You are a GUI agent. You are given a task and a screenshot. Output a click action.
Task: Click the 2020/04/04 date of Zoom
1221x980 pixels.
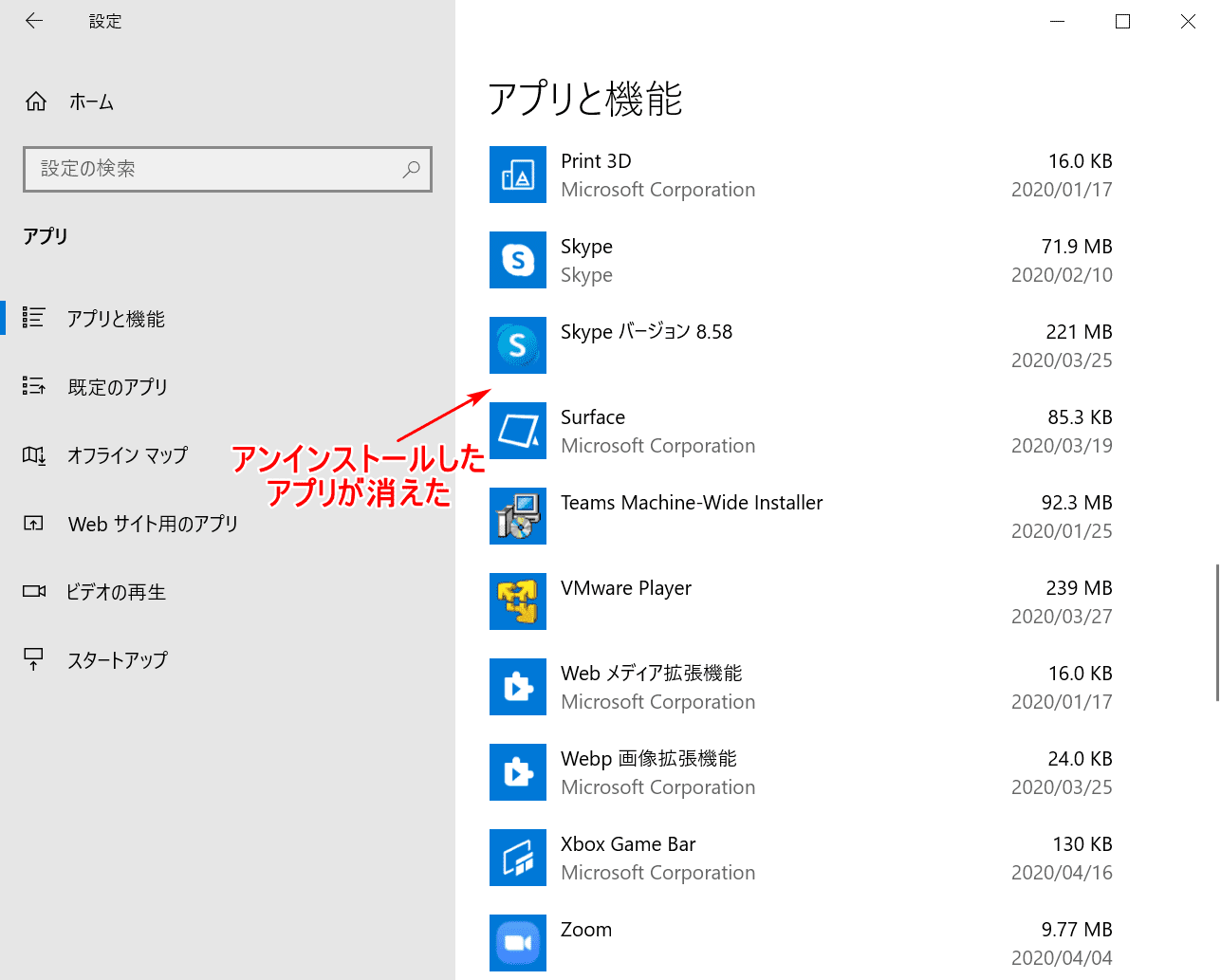click(1062, 958)
